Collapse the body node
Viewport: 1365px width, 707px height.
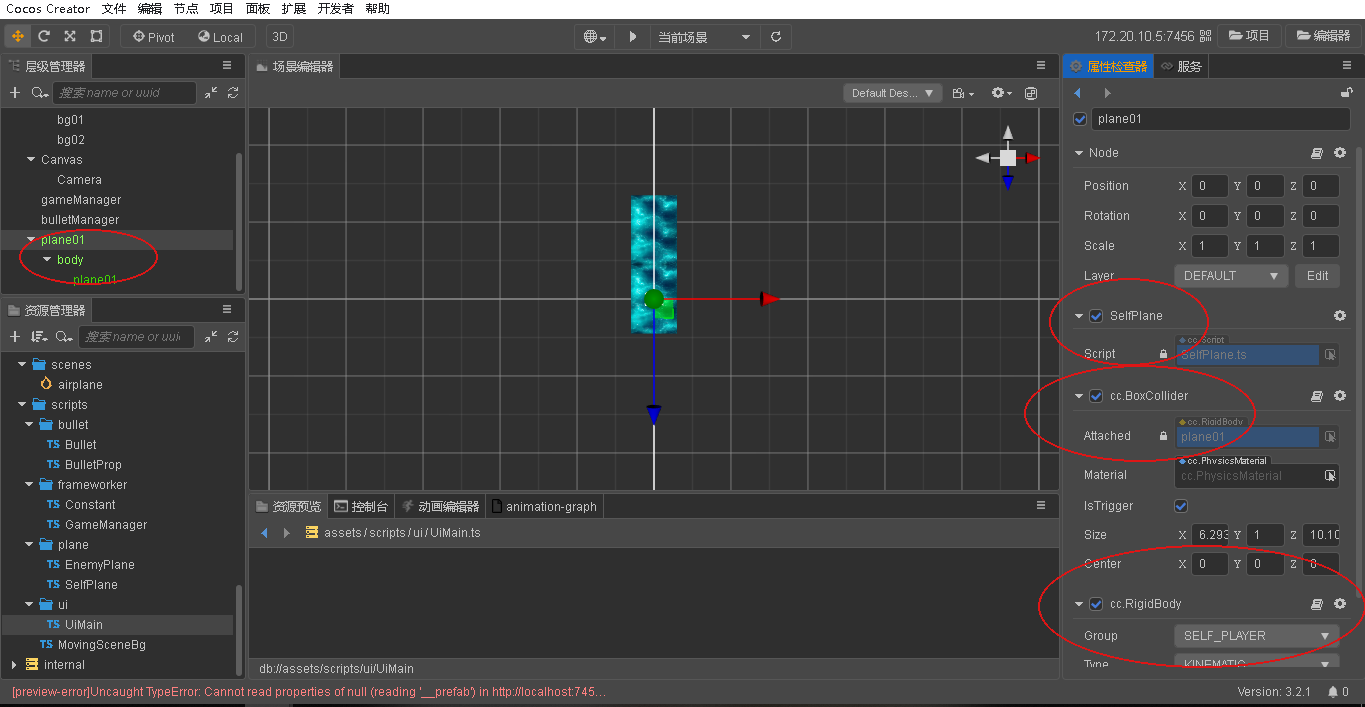tap(47, 260)
